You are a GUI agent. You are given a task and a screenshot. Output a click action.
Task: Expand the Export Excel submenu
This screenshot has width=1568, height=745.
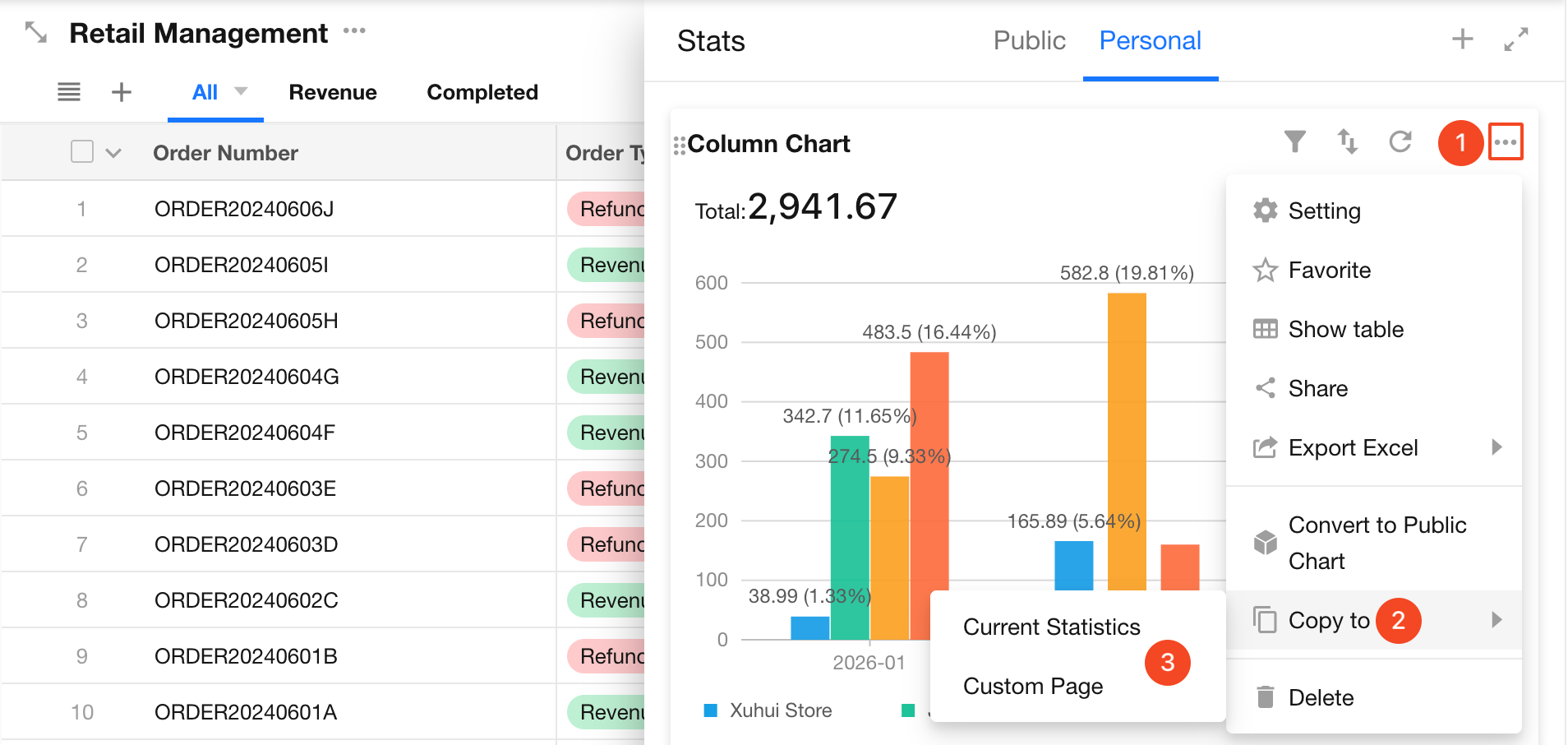(1496, 447)
